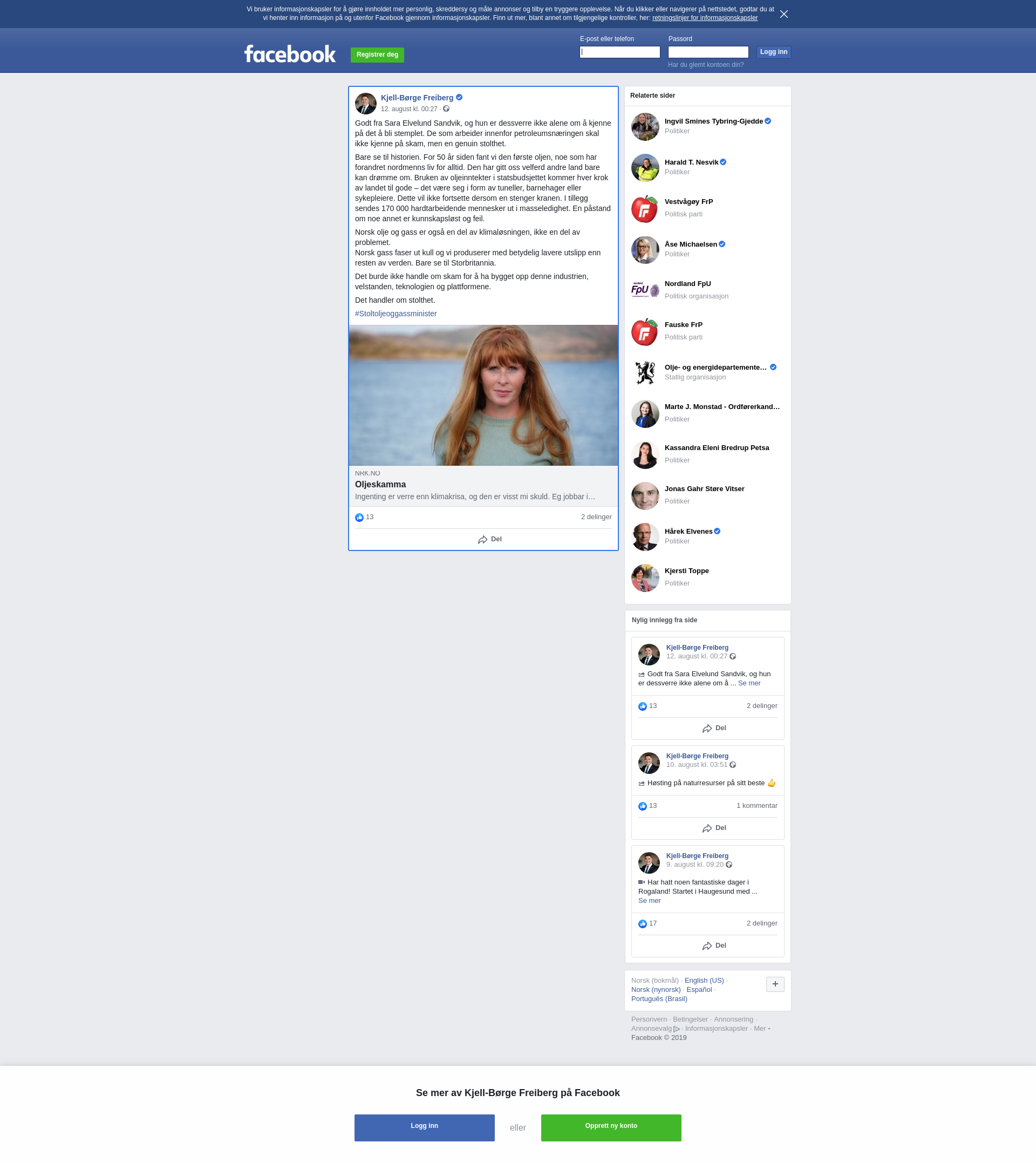This screenshot has height=1163, width=1036.
Task: Expand the Mer footer dropdown
Action: pos(762,1028)
